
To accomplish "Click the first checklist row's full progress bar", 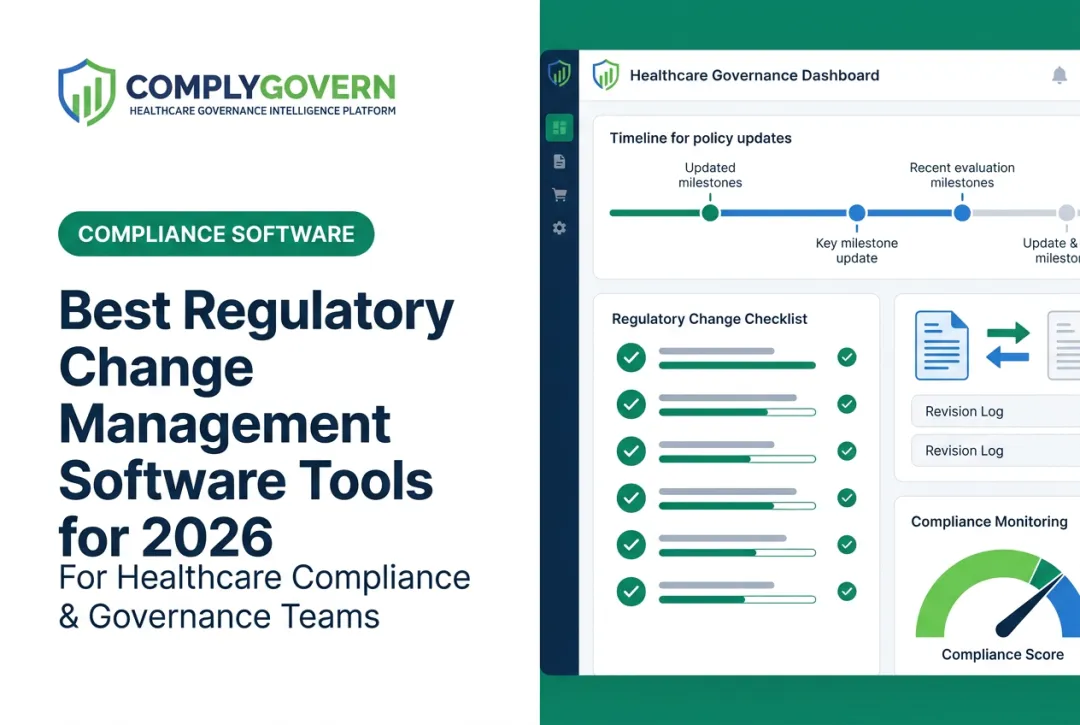I will (737, 366).
